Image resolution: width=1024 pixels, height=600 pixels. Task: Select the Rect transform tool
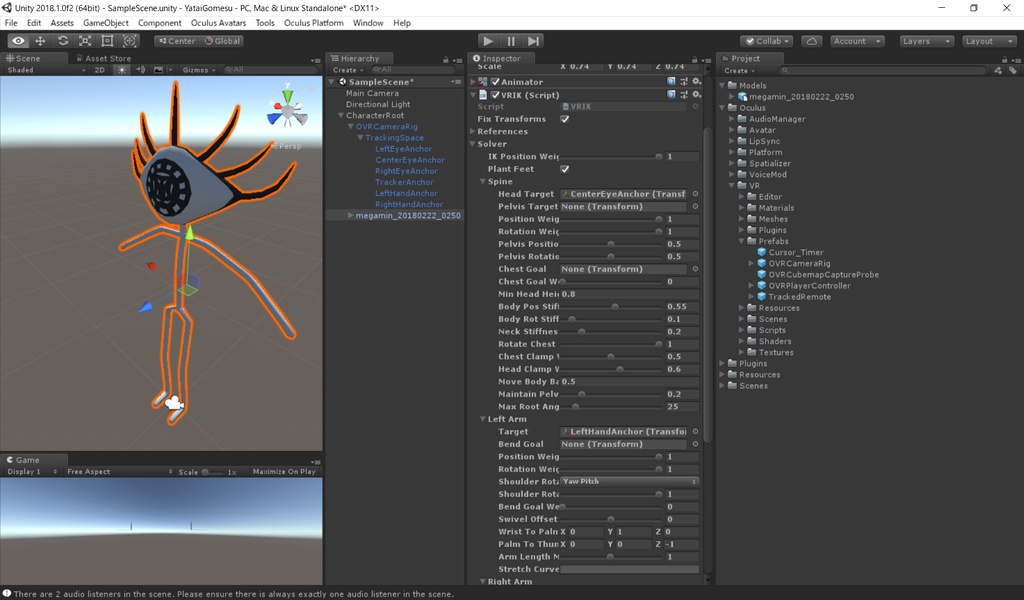coord(107,41)
